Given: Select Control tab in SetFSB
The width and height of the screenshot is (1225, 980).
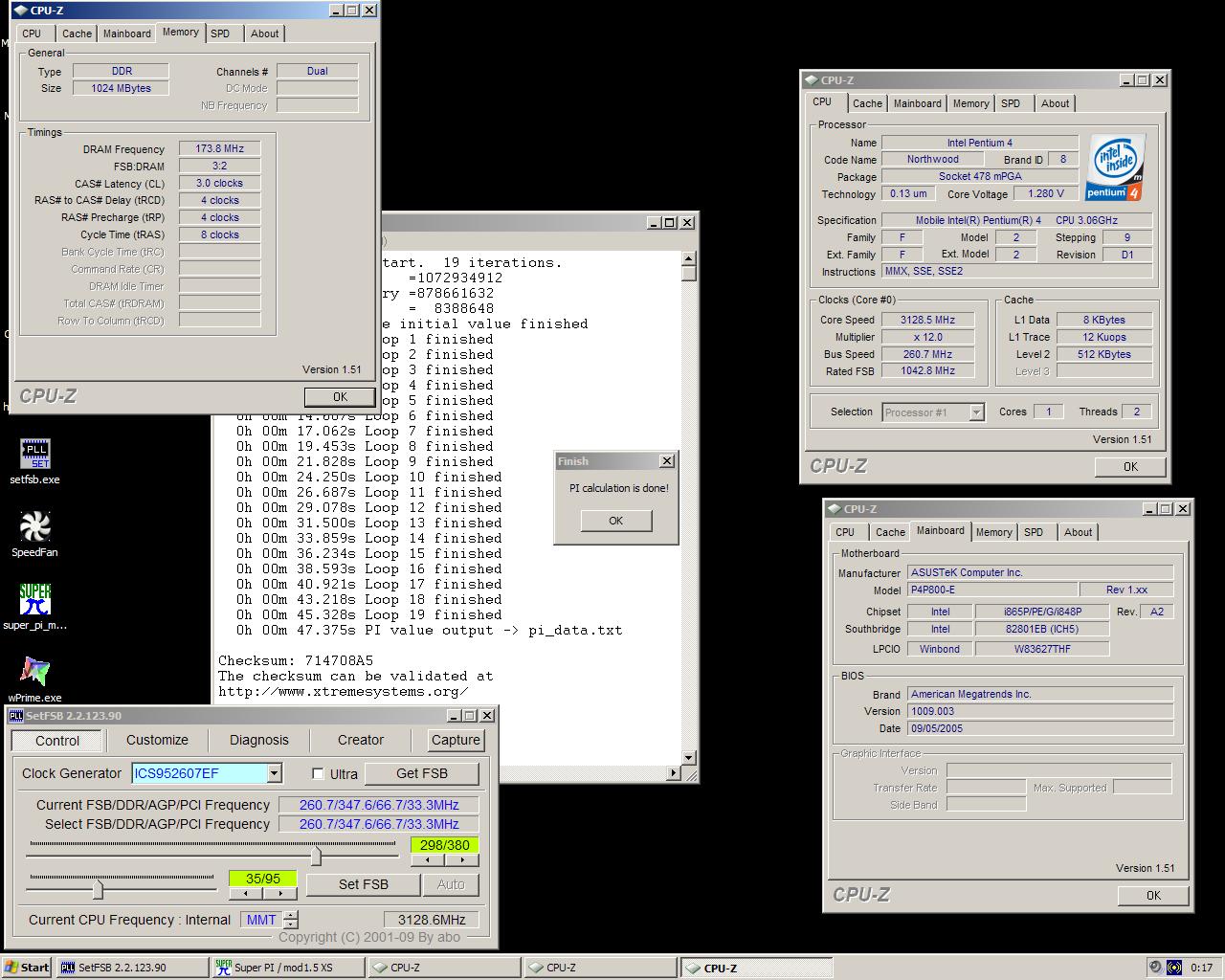Looking at the screenshot, I should 57,741.
